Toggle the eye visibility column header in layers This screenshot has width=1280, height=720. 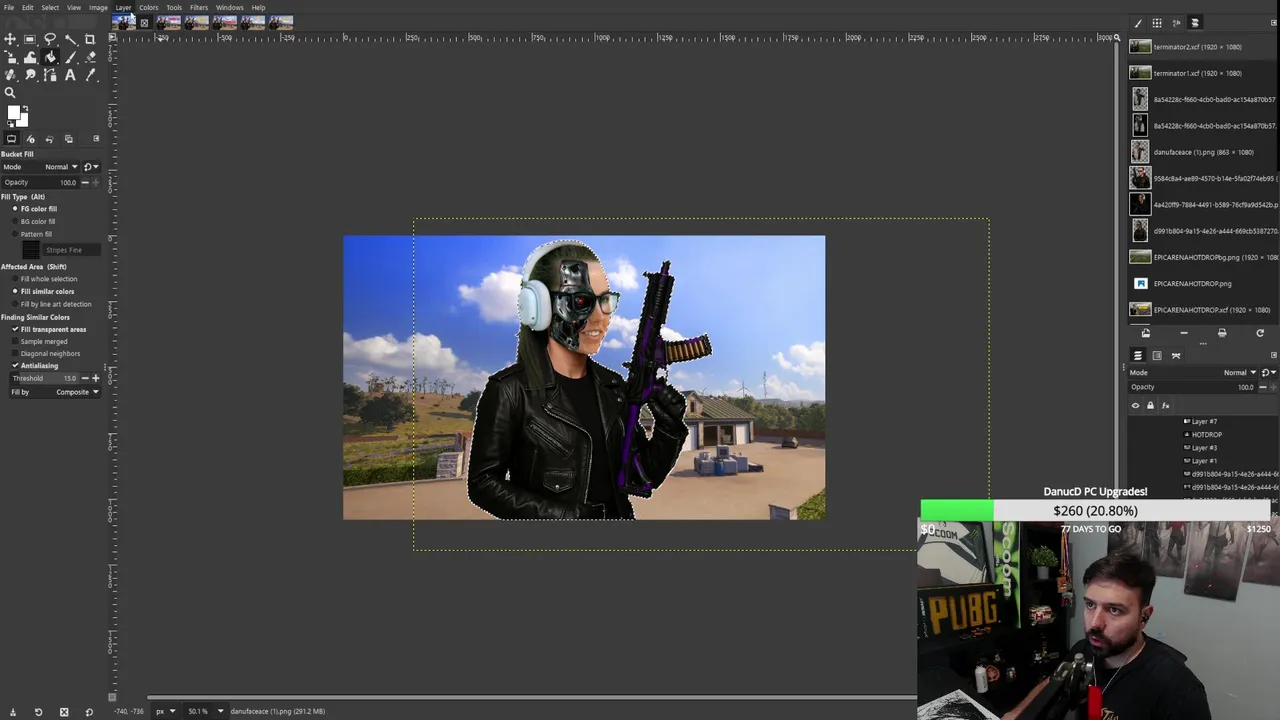coord(1135,405)
